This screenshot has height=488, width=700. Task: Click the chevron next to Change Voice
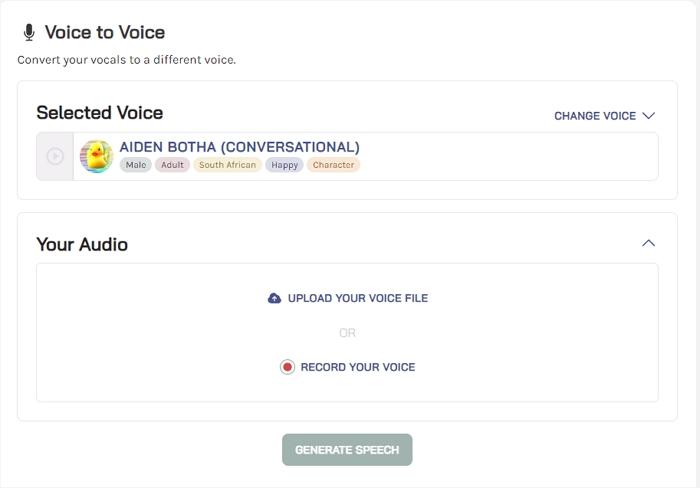[x=649, y=116]
